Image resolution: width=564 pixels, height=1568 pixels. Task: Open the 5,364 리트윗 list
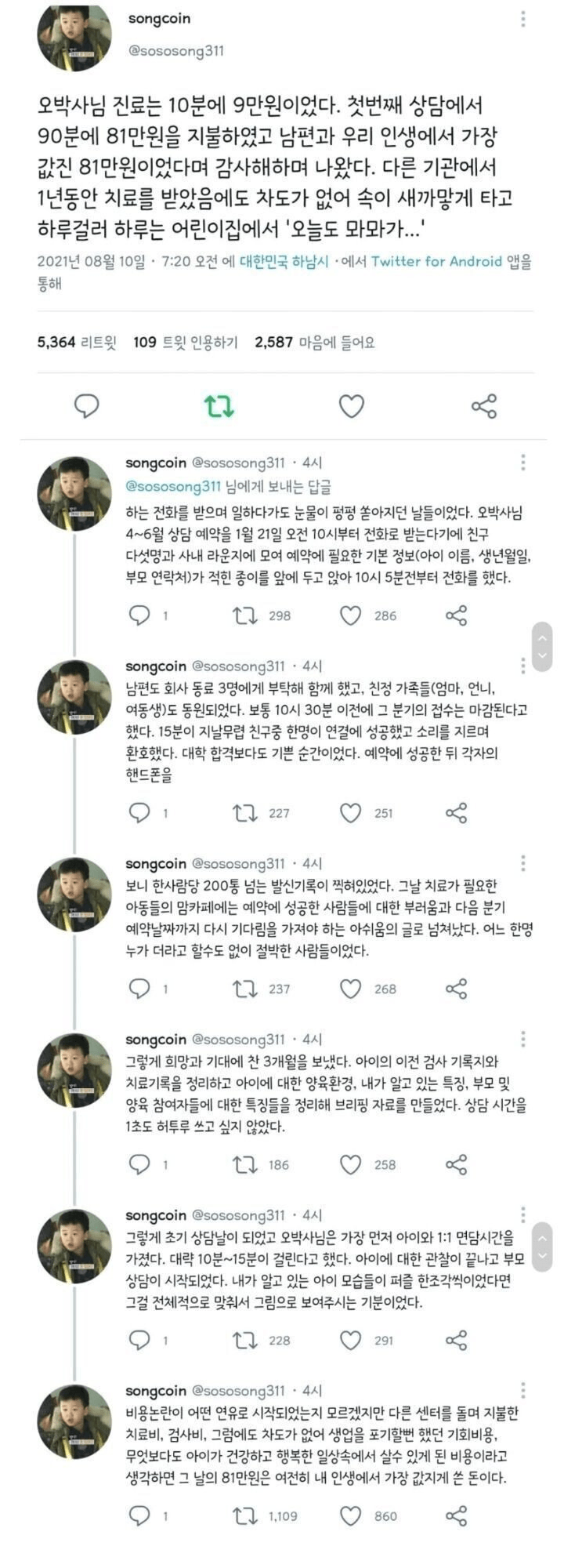[x=77, y=342]
